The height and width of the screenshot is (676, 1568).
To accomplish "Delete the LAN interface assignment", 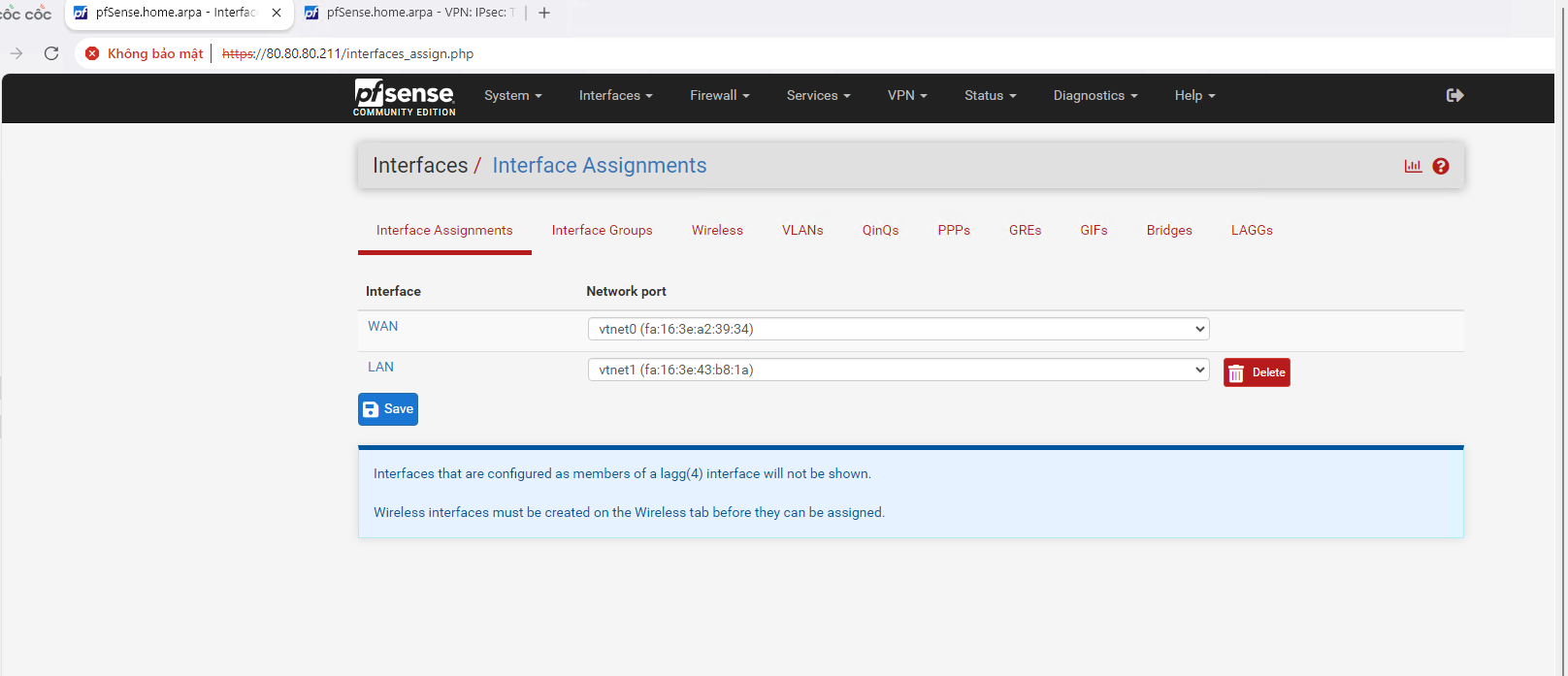I will click(1257, 372).
